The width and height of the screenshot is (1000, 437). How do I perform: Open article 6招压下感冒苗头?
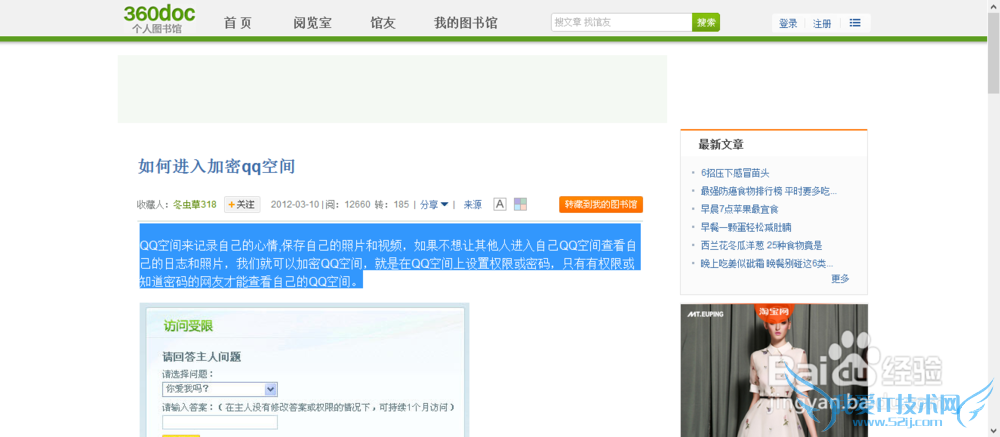[x=735, y=173]
